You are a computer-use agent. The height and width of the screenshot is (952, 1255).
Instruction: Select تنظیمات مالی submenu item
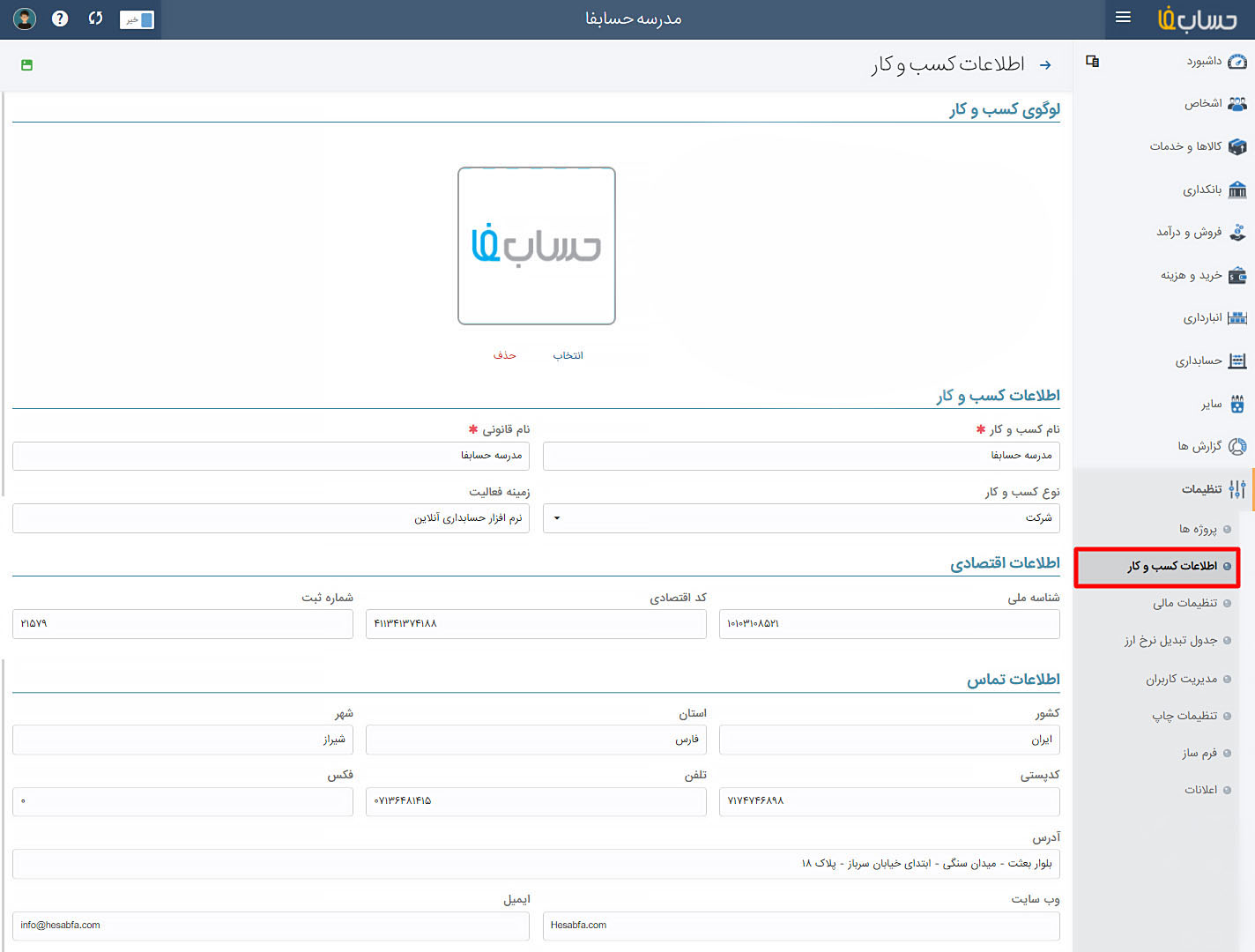point(1192,603)
